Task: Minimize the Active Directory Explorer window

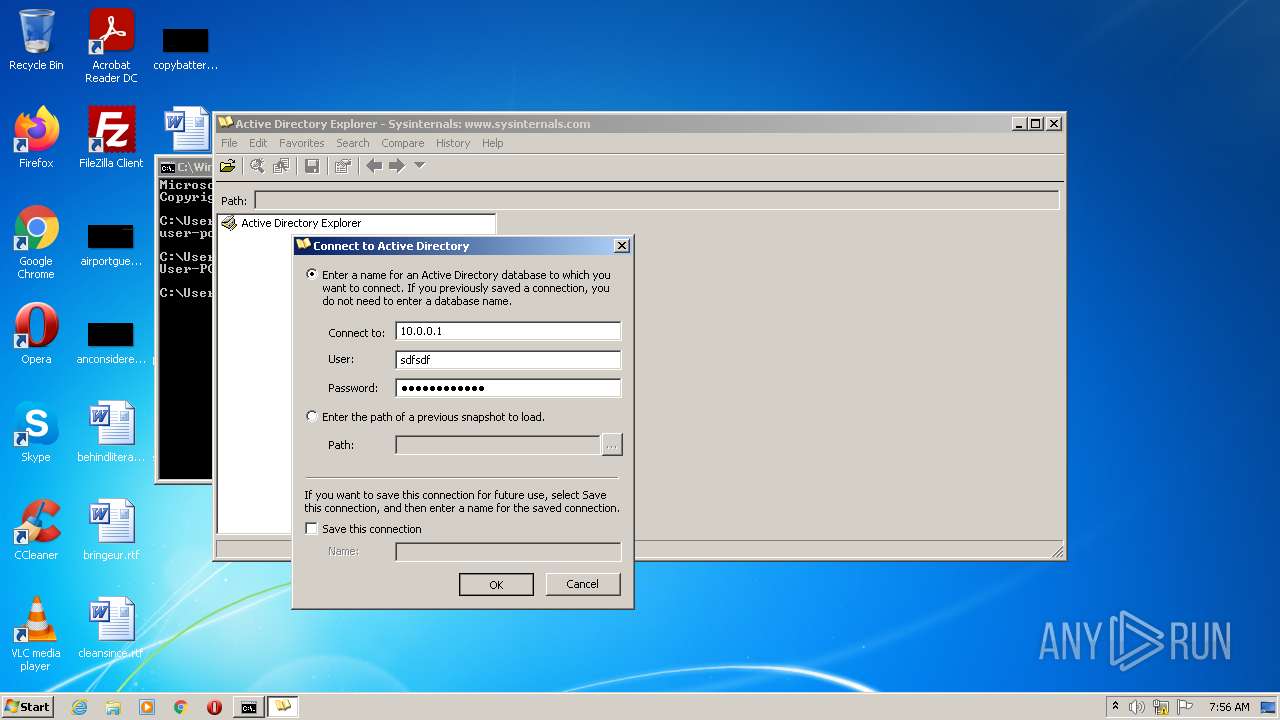Action: pos(1019,124)
